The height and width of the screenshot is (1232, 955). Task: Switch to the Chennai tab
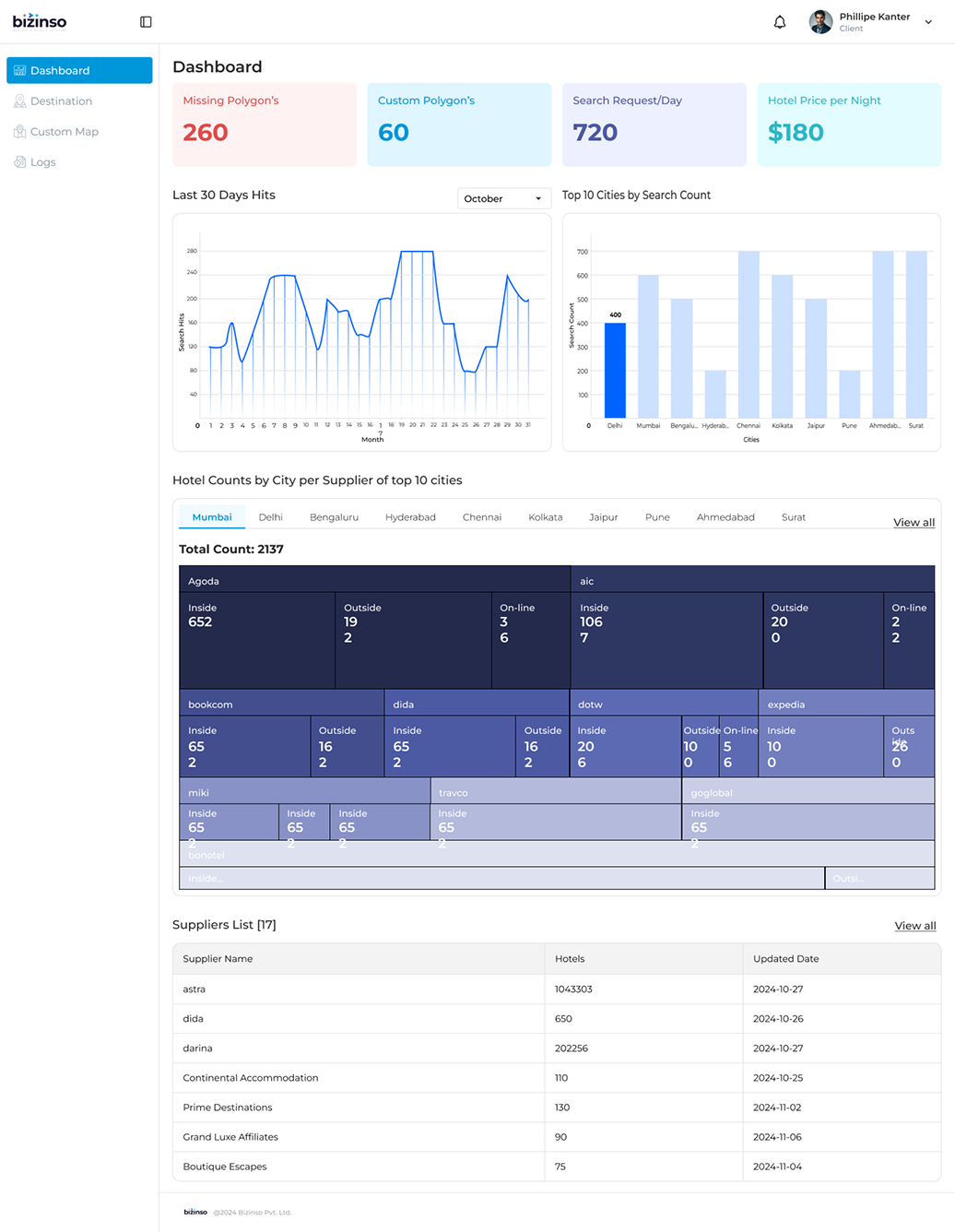(x=482, y=517)
